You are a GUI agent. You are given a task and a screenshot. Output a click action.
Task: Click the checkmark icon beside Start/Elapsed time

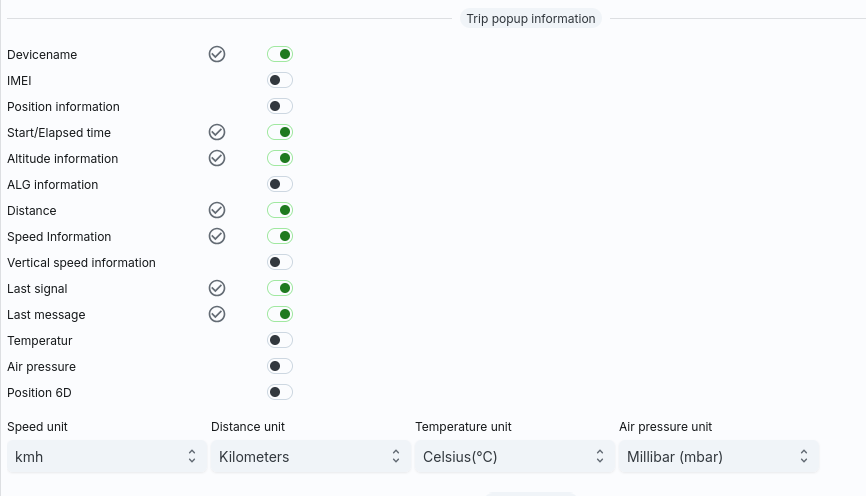pos(217,132)
